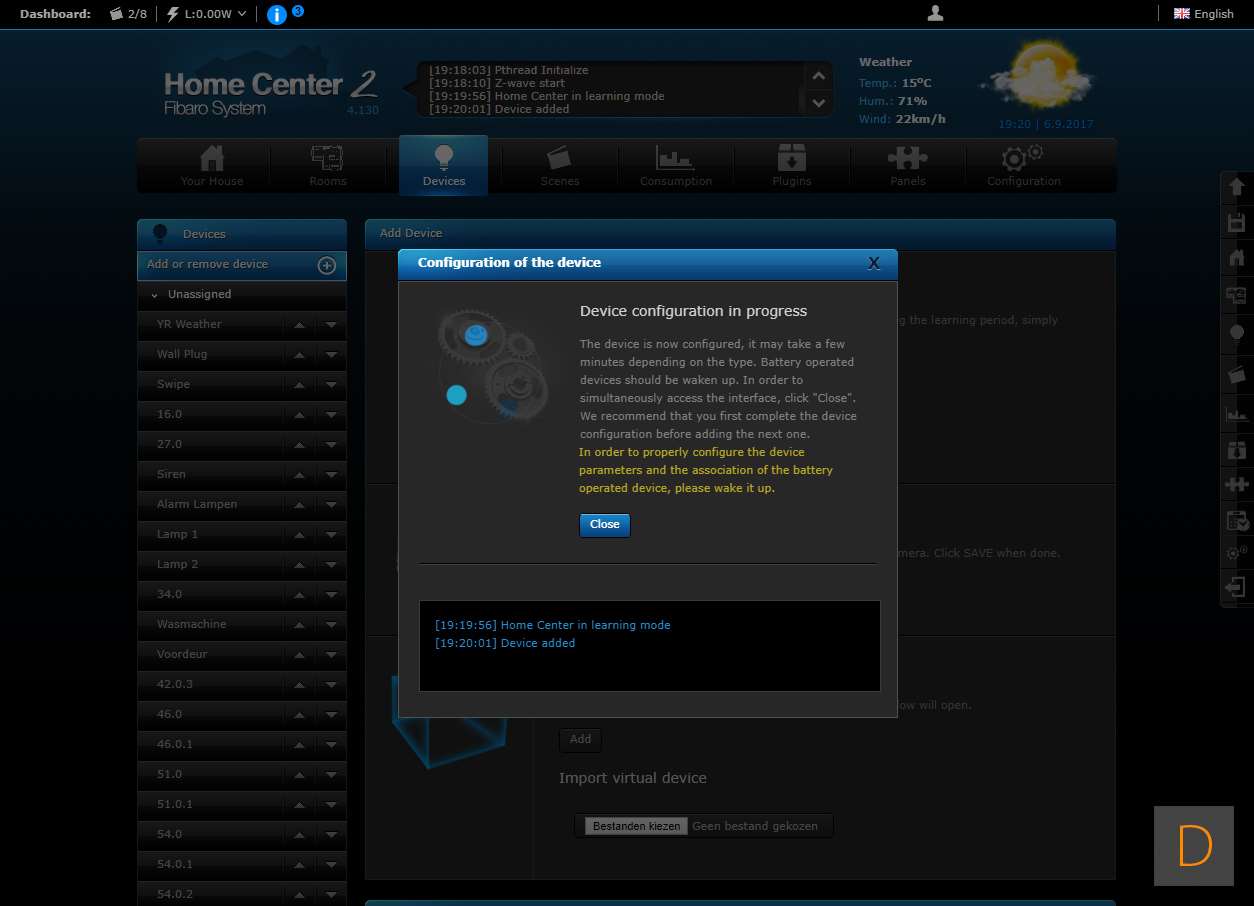
Task: Move Wall Plug up in the list
Action: coord(299,355)
